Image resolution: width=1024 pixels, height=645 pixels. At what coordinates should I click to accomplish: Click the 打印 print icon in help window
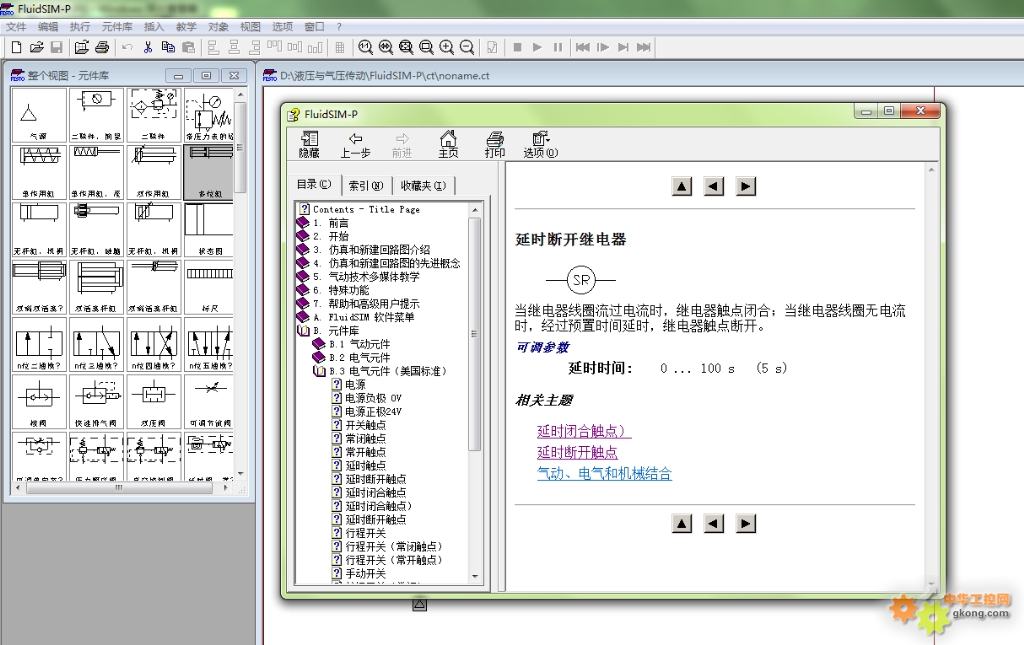pyautogui.click(x=494, y=144)
